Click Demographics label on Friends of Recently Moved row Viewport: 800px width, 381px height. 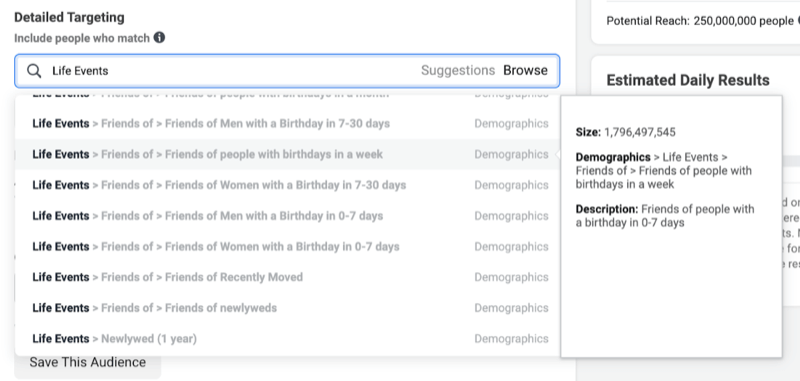pos(511,277)
